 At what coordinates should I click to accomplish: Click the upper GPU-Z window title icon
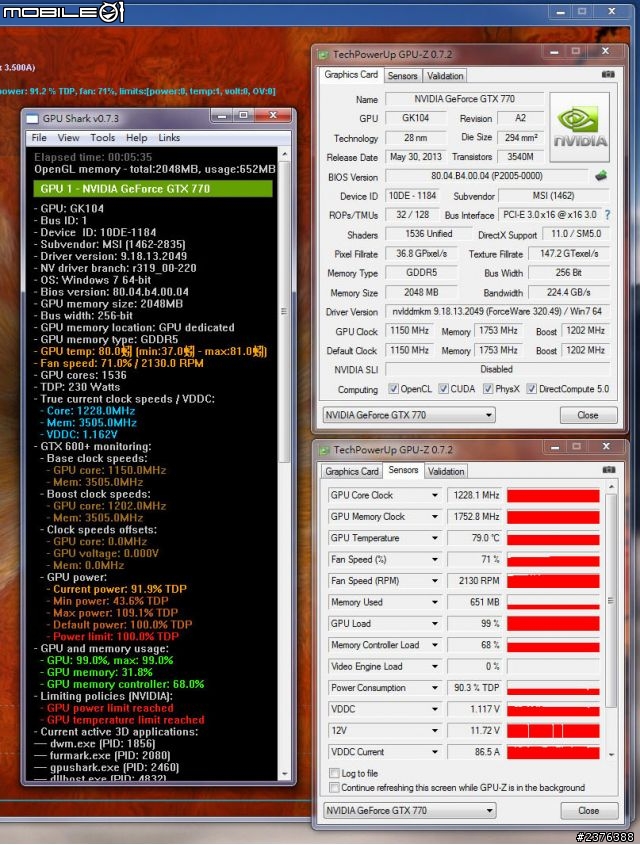click(x=323, y=54)
